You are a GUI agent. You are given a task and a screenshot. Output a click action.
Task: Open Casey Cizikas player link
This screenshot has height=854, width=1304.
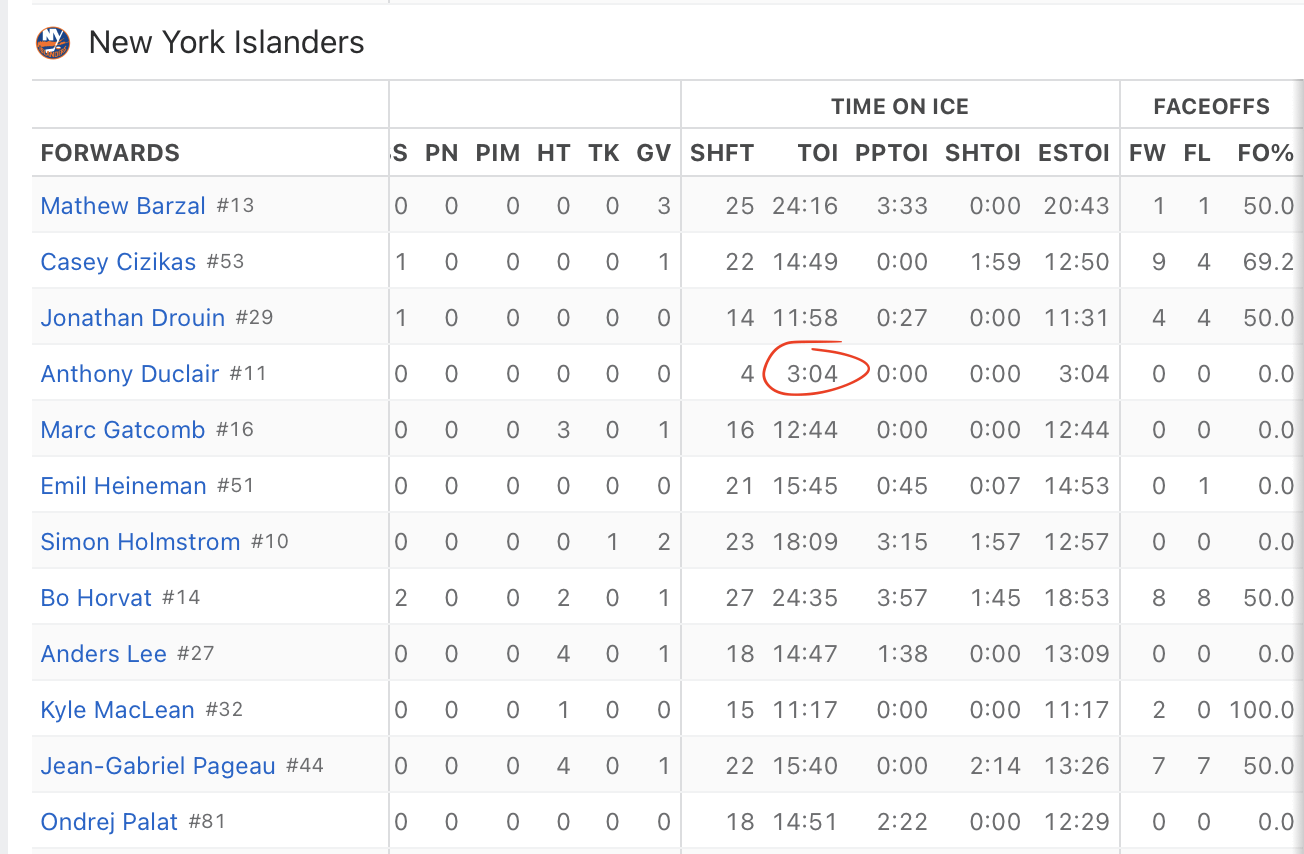[118, 262]
